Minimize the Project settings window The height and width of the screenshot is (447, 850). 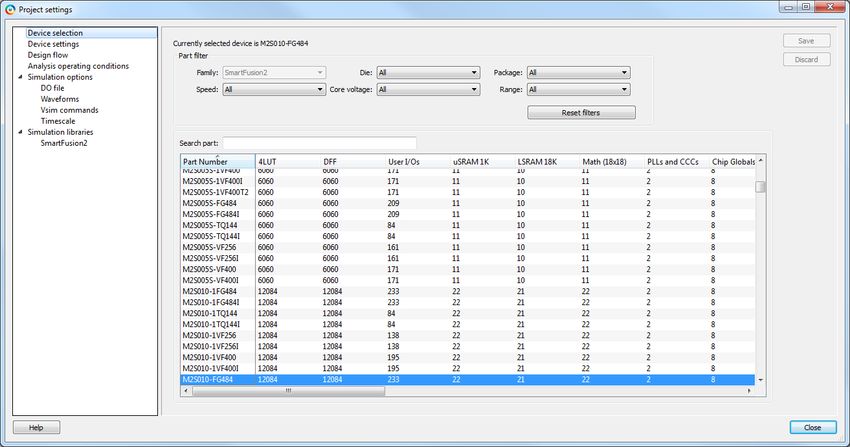pos(788,7)
